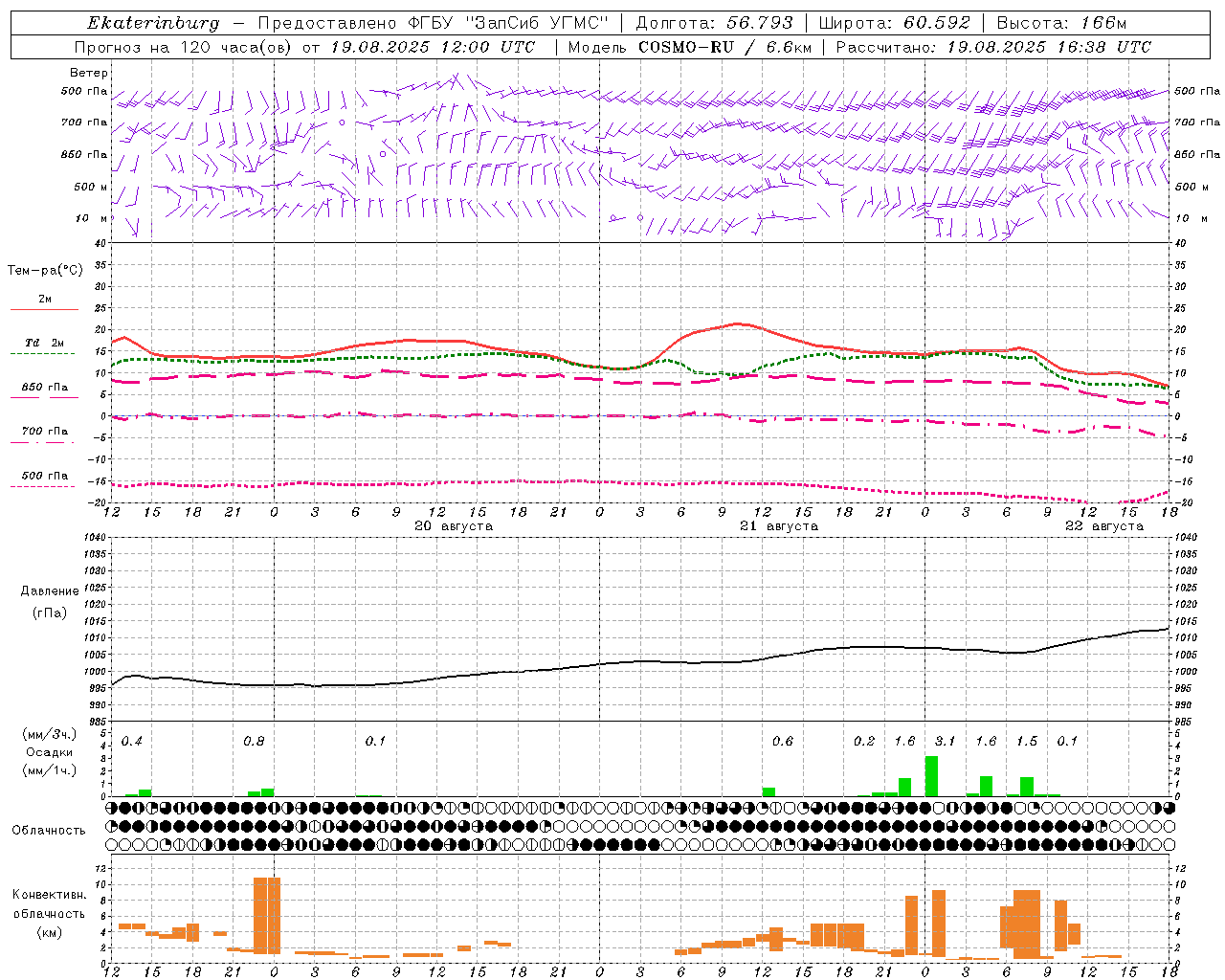The width and height of the screenshot is (1225, 980).
Task: Click the '21 августа' date label
Action: [779, 526]
